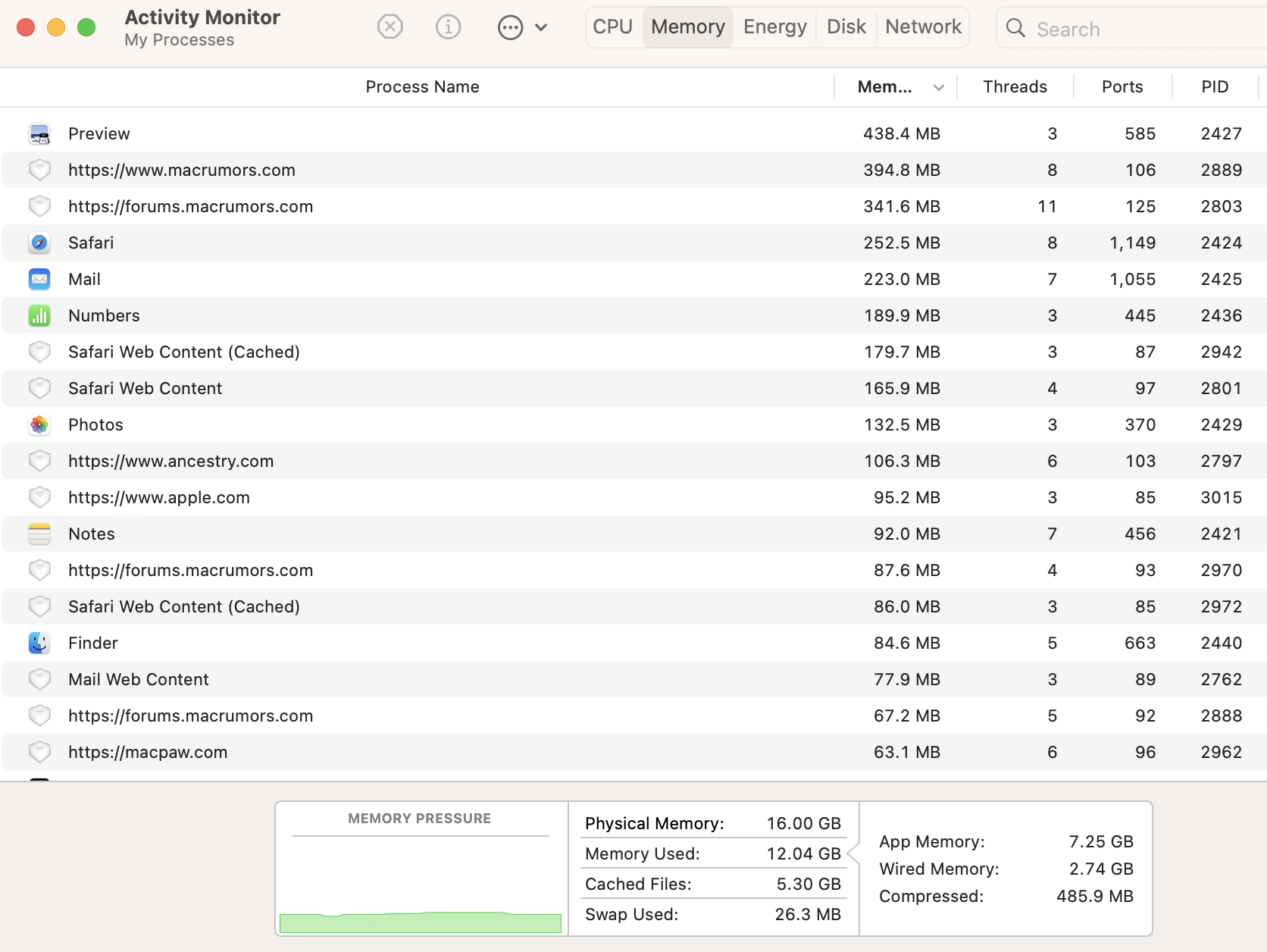This screenshot has height=952, width=1267.
Task: Click the Stop process (X) toolbar icon
Action: pyautogui.click(x=389, y=27)
